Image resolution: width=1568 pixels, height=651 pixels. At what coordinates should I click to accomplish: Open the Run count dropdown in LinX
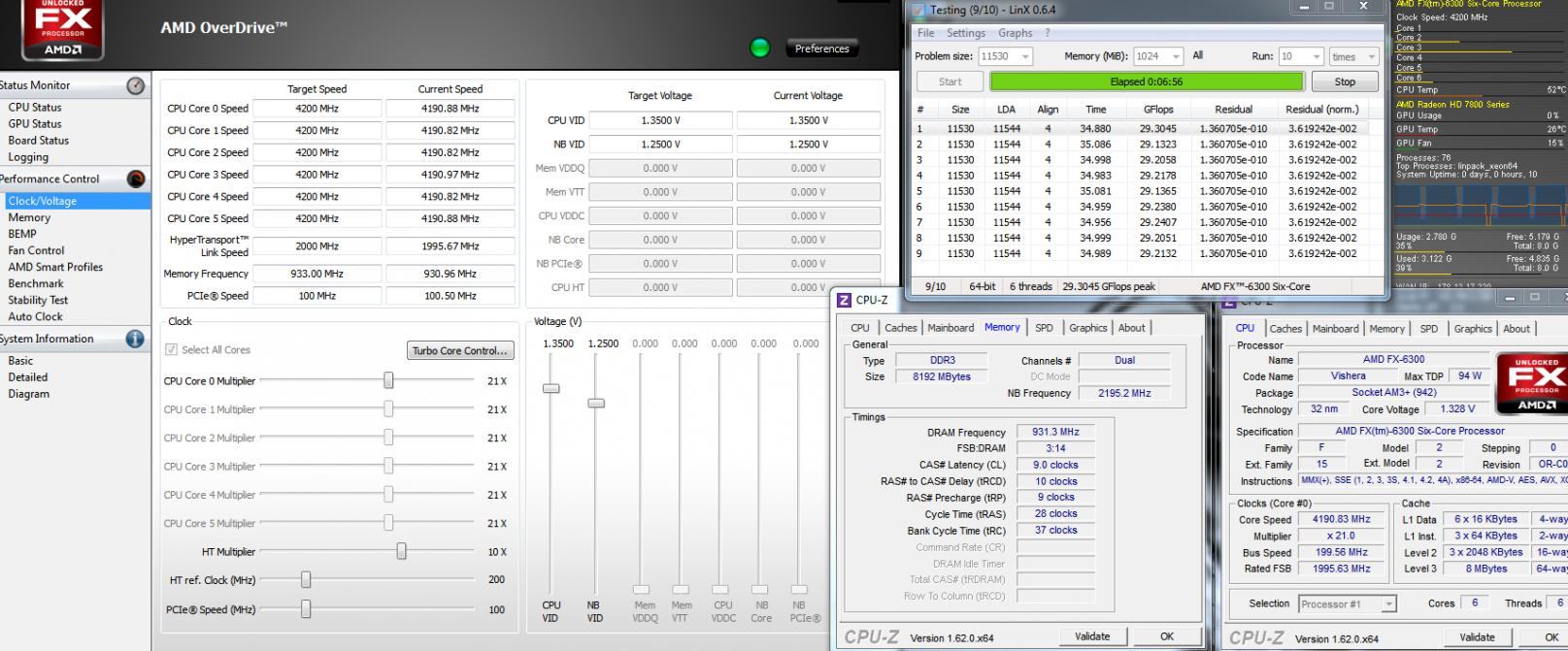[x=1317, y=56]
